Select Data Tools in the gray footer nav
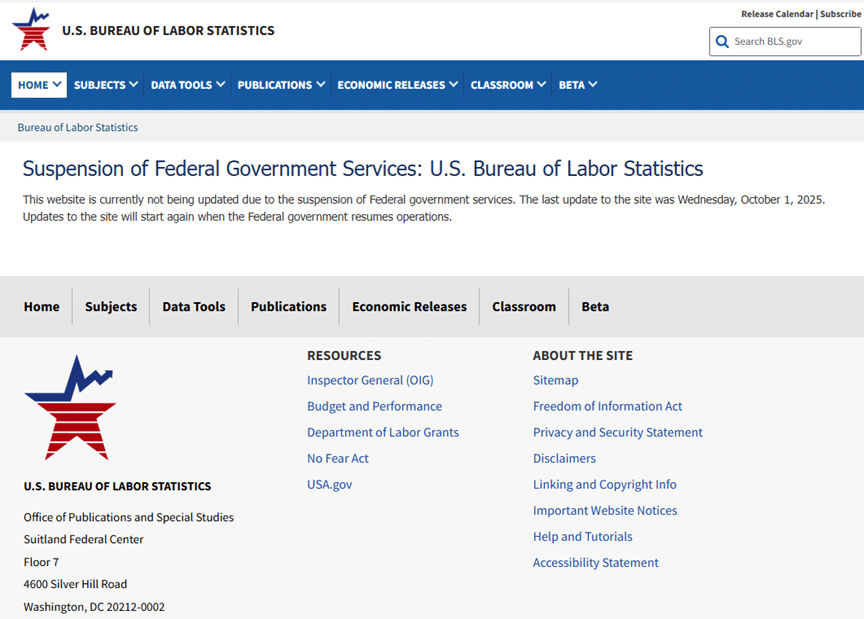This screenshot has width=864, height=619. point(194,307)
